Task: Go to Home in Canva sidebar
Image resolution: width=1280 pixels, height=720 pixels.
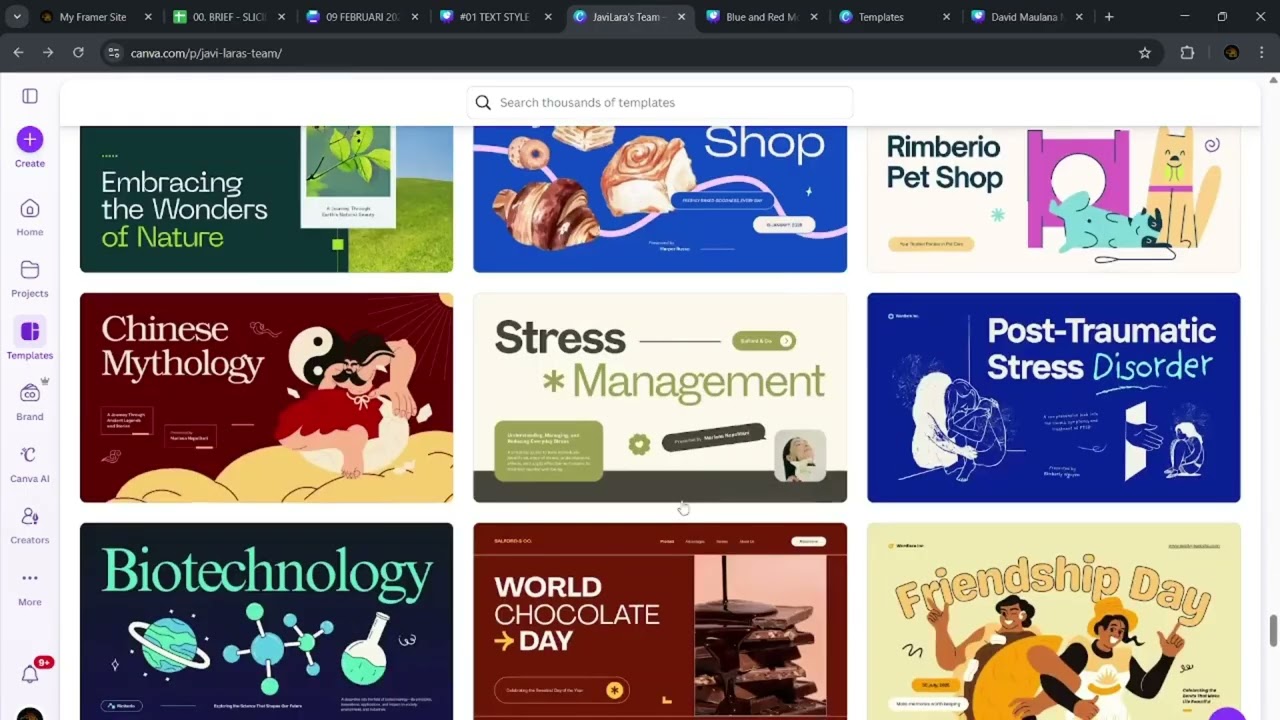Action: point(30,216)
